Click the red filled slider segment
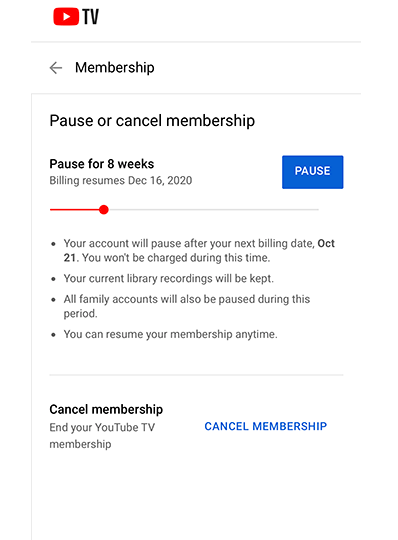 click(74, 209)
